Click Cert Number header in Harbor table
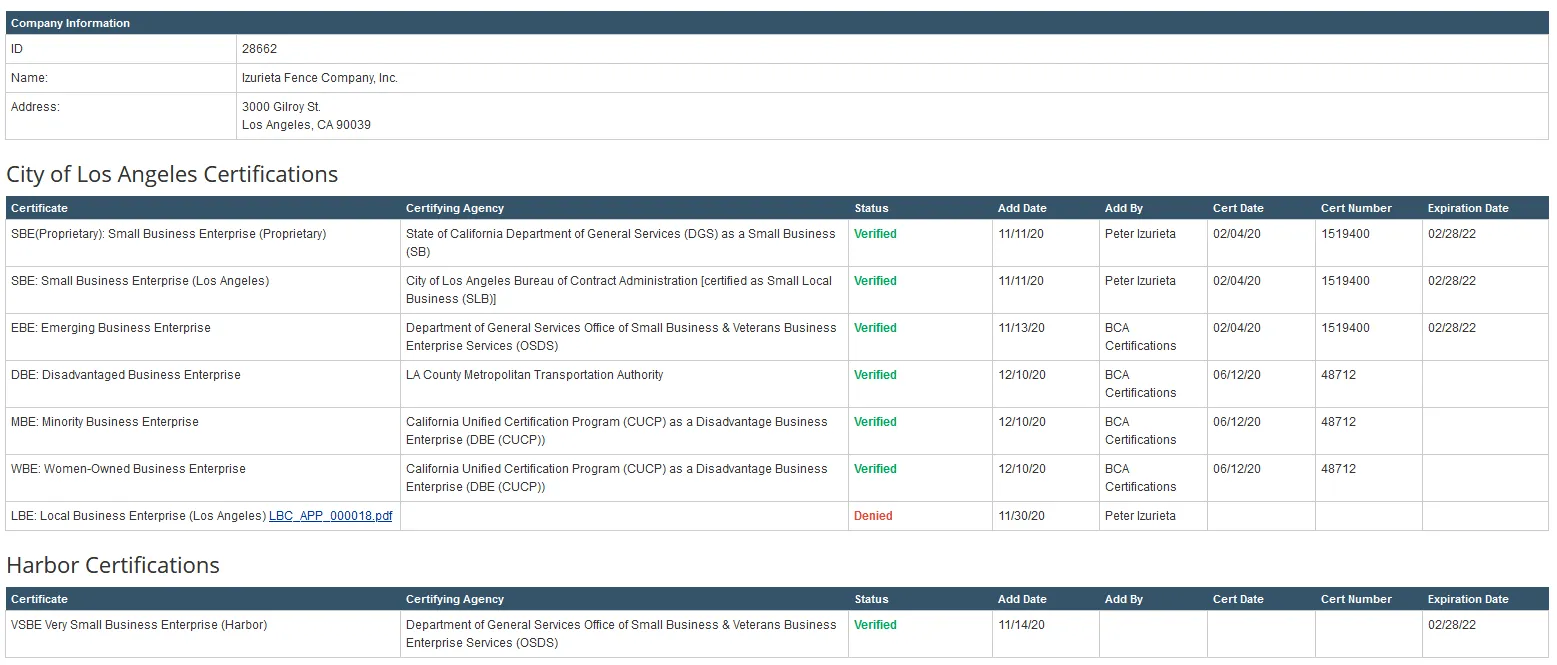The height and width of the screenshot is (665, 1557). point(1355,599)
